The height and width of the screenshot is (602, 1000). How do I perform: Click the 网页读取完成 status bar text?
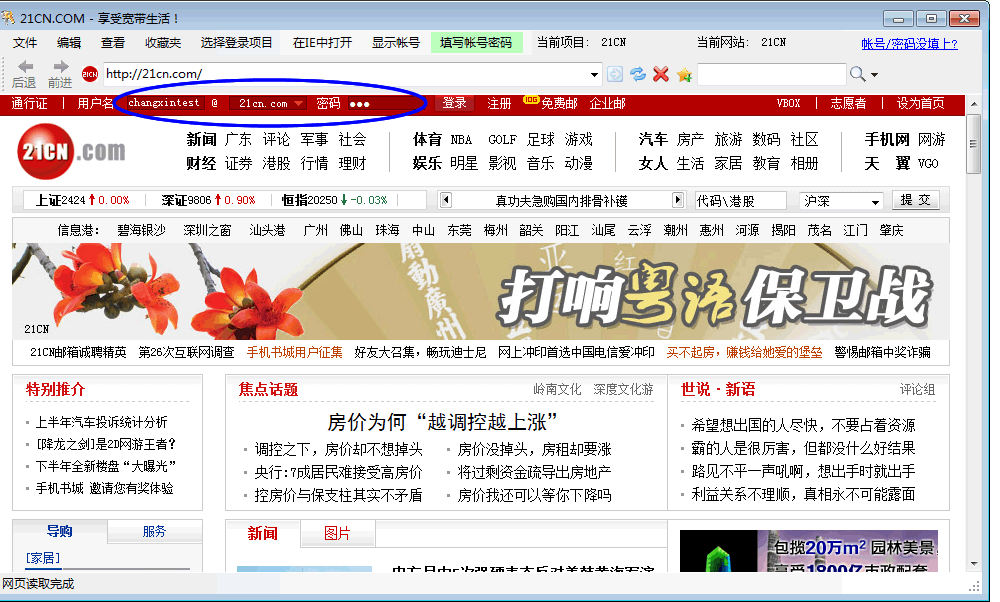click(x=38, y=584)
